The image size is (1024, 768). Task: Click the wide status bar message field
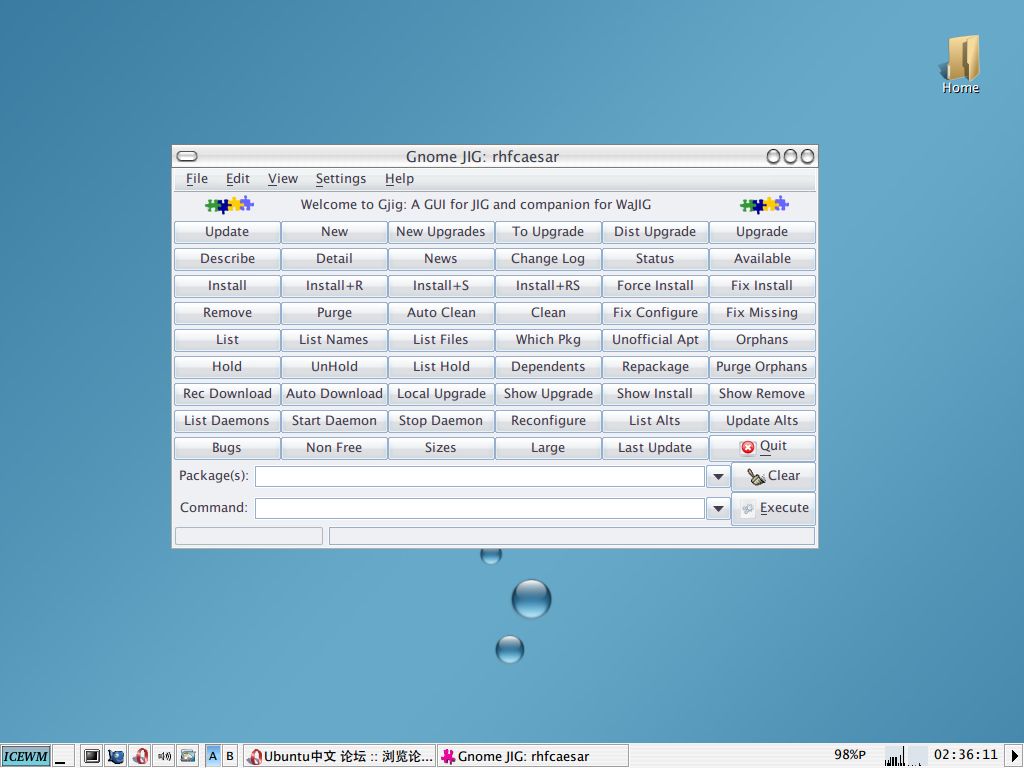(x=572, y=536)
